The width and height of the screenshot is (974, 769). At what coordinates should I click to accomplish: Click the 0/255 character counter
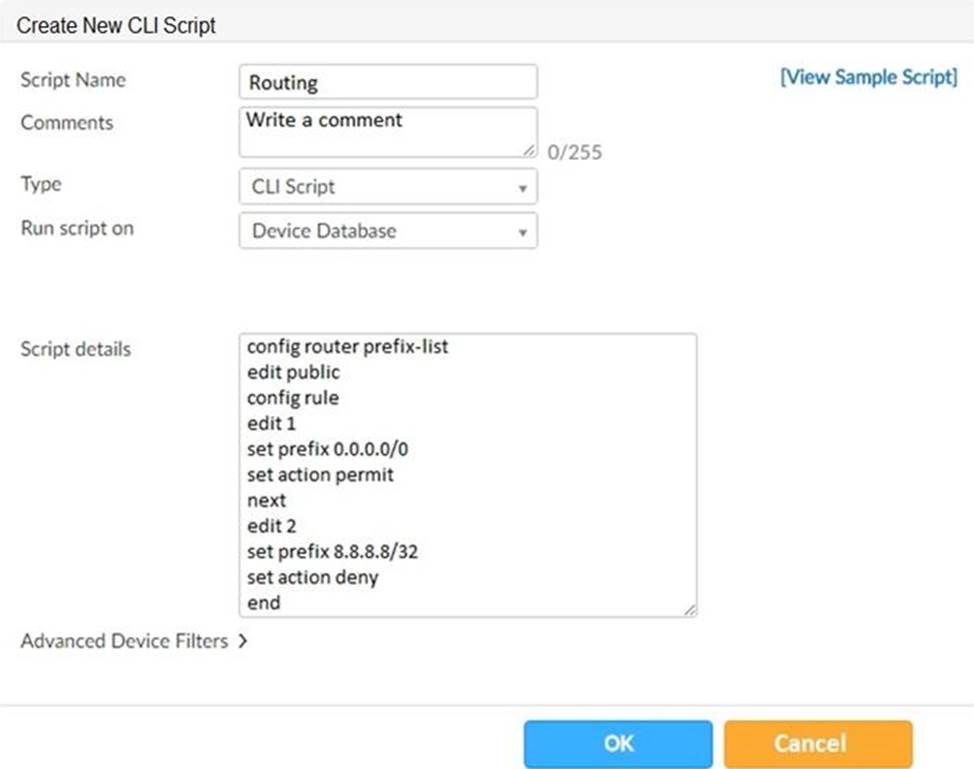pyautogui.click(x=574, y=153)
